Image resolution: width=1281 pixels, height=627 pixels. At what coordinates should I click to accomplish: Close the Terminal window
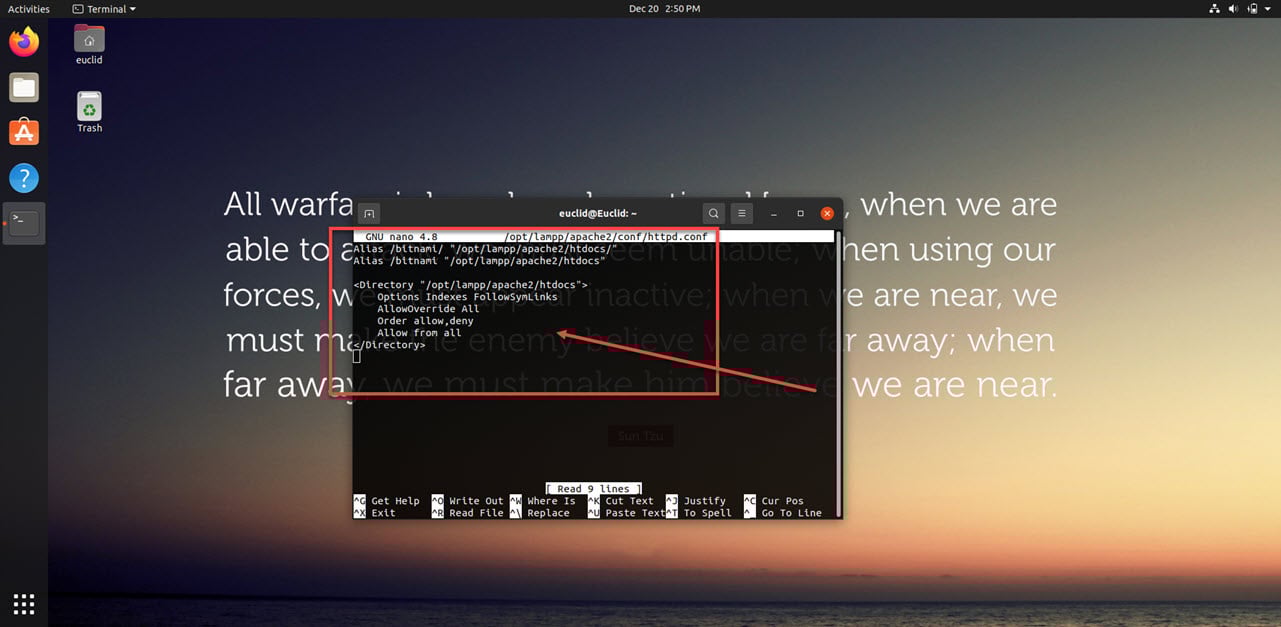827,213
